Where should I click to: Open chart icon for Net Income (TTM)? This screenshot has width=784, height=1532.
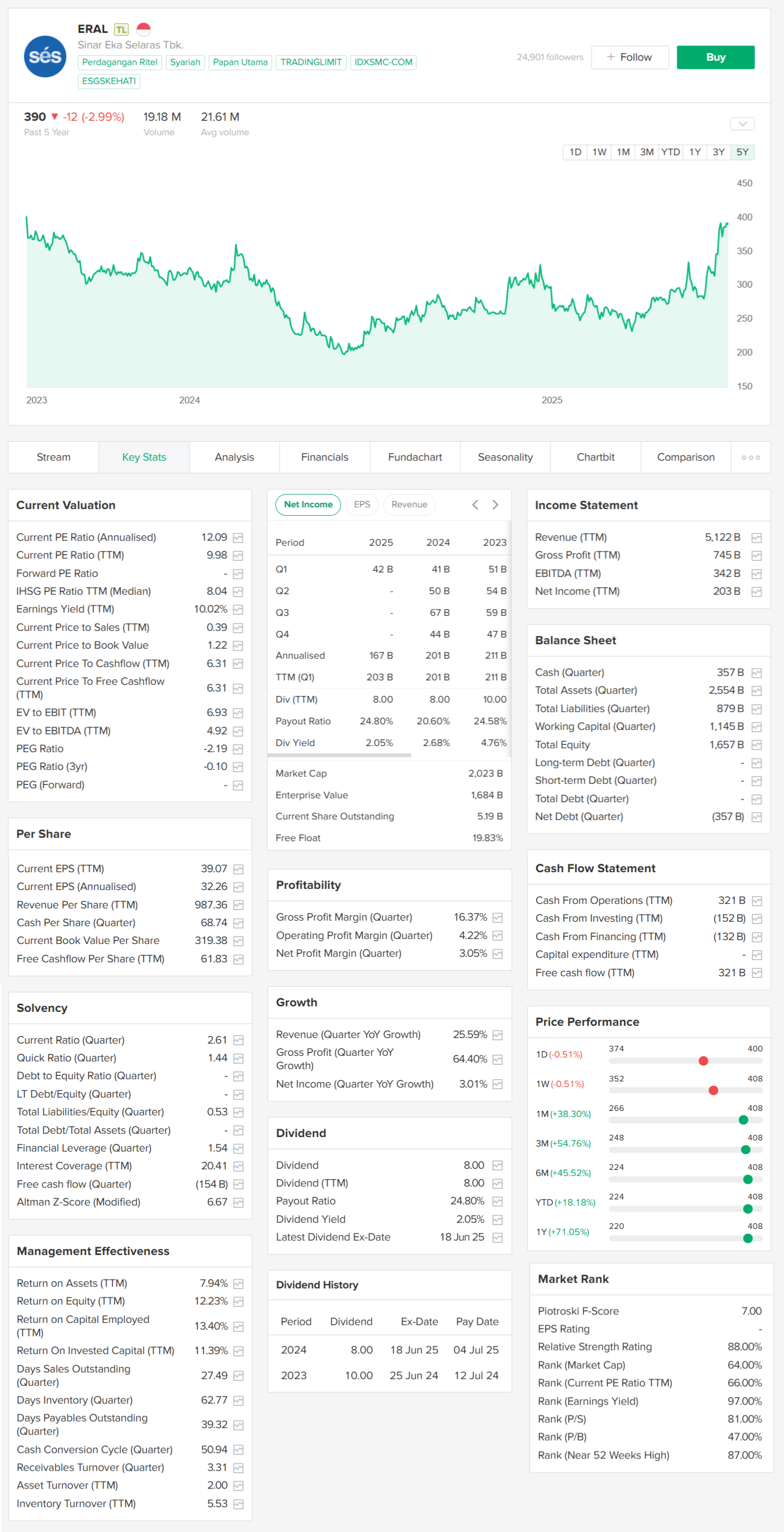757,592
